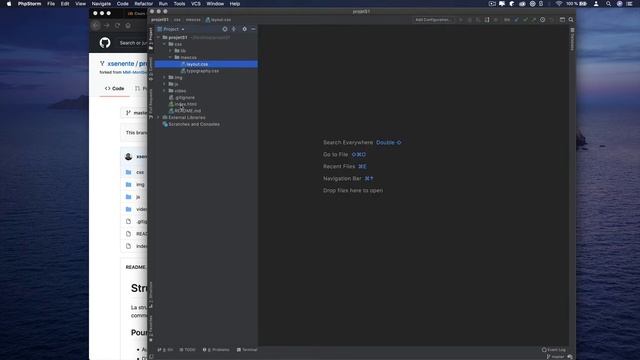
Task: Click the locate/select opened file icon in Project panel
Action: point(225,29)
